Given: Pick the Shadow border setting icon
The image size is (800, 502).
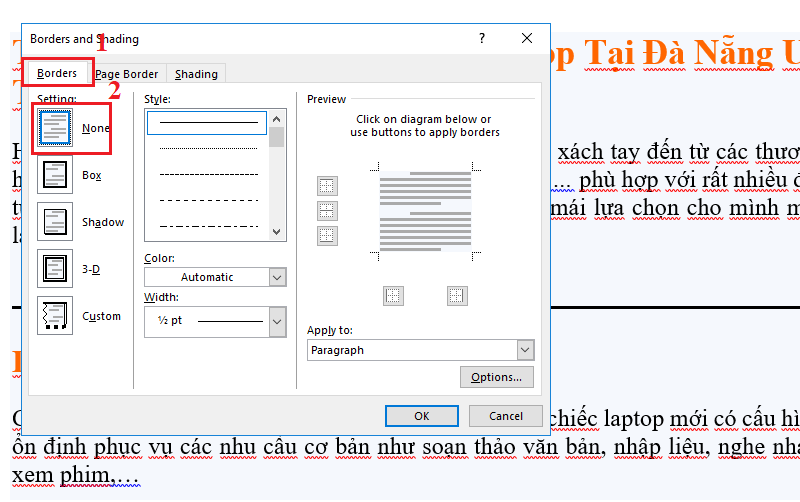Looking at the screenshot, I should 55,221.
